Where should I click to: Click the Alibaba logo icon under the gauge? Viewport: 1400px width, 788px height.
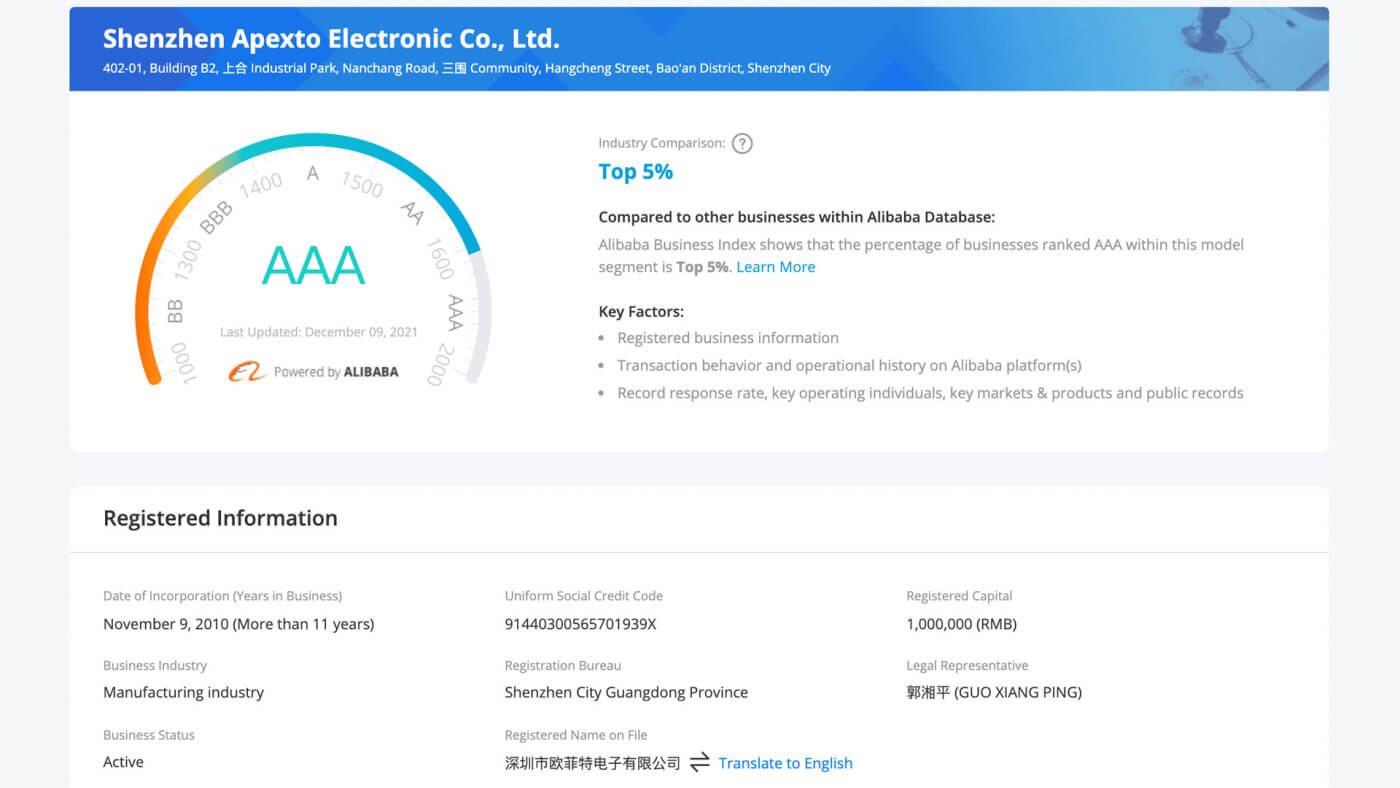[246, 372]
